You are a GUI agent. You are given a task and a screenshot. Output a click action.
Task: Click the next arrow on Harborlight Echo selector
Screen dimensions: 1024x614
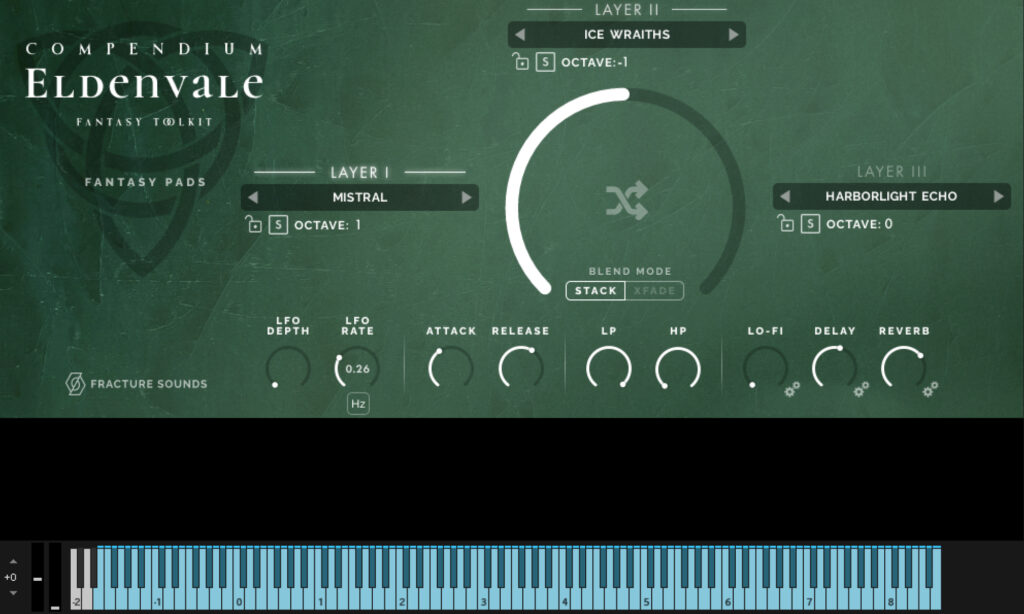(x=999, y=196)
